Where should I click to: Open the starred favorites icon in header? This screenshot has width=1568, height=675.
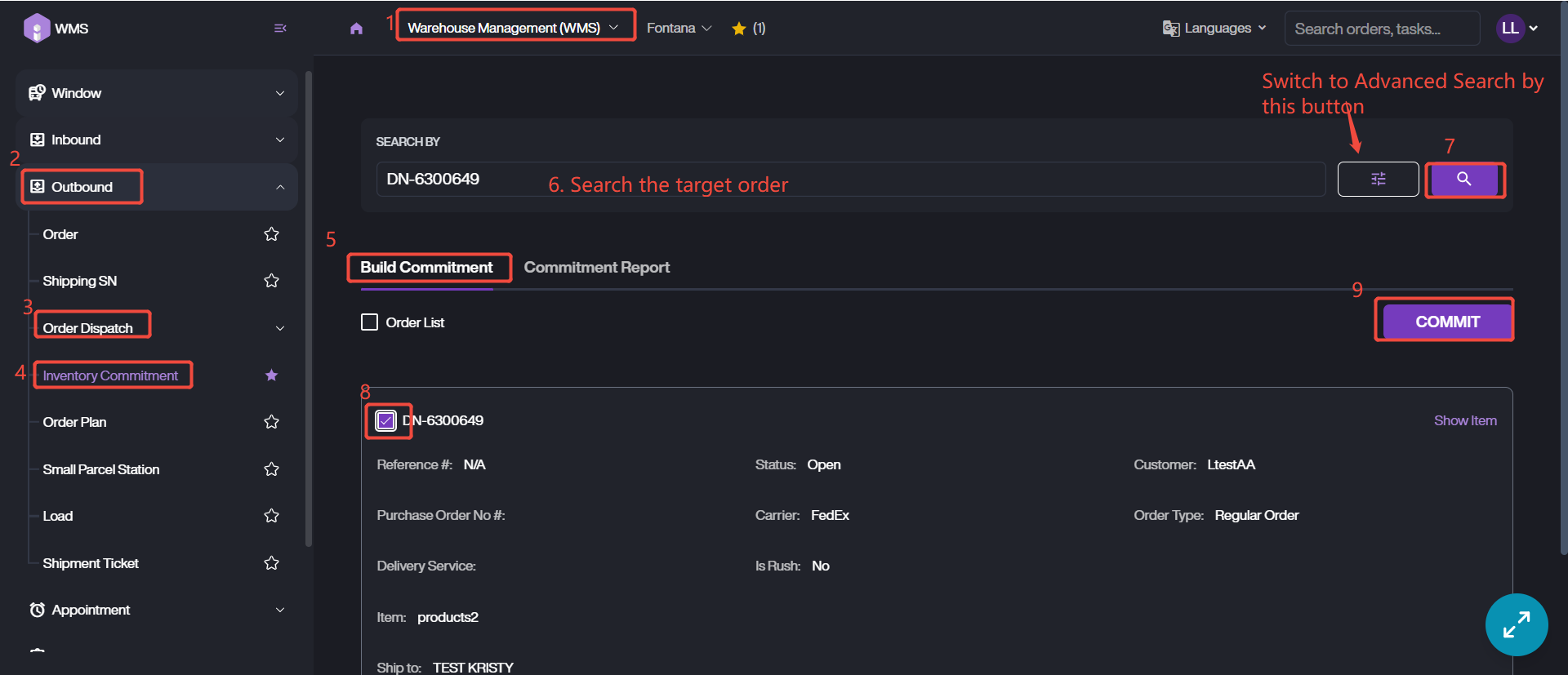tap(739, 29)
